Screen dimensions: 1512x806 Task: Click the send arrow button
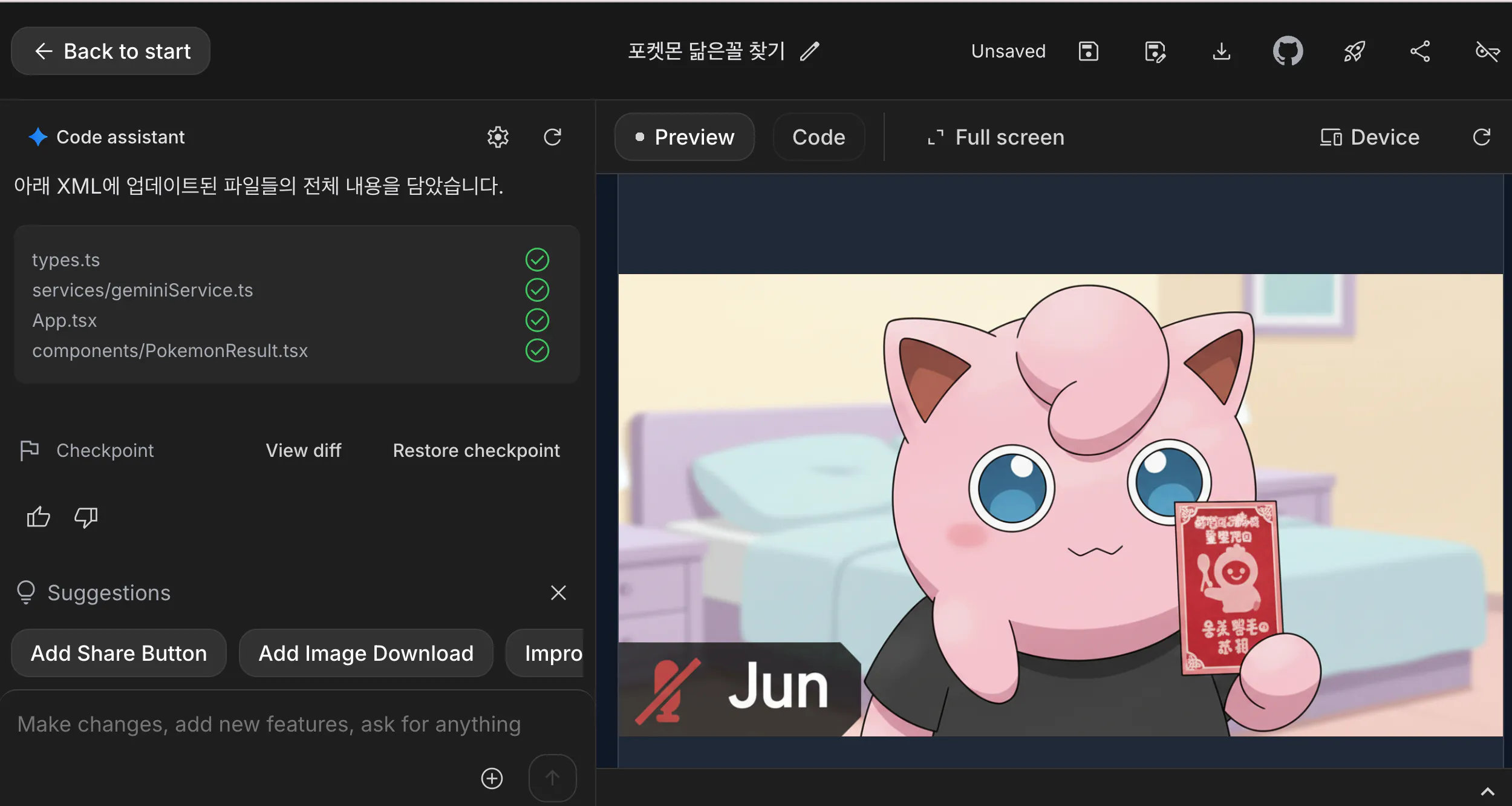(552, 778)
